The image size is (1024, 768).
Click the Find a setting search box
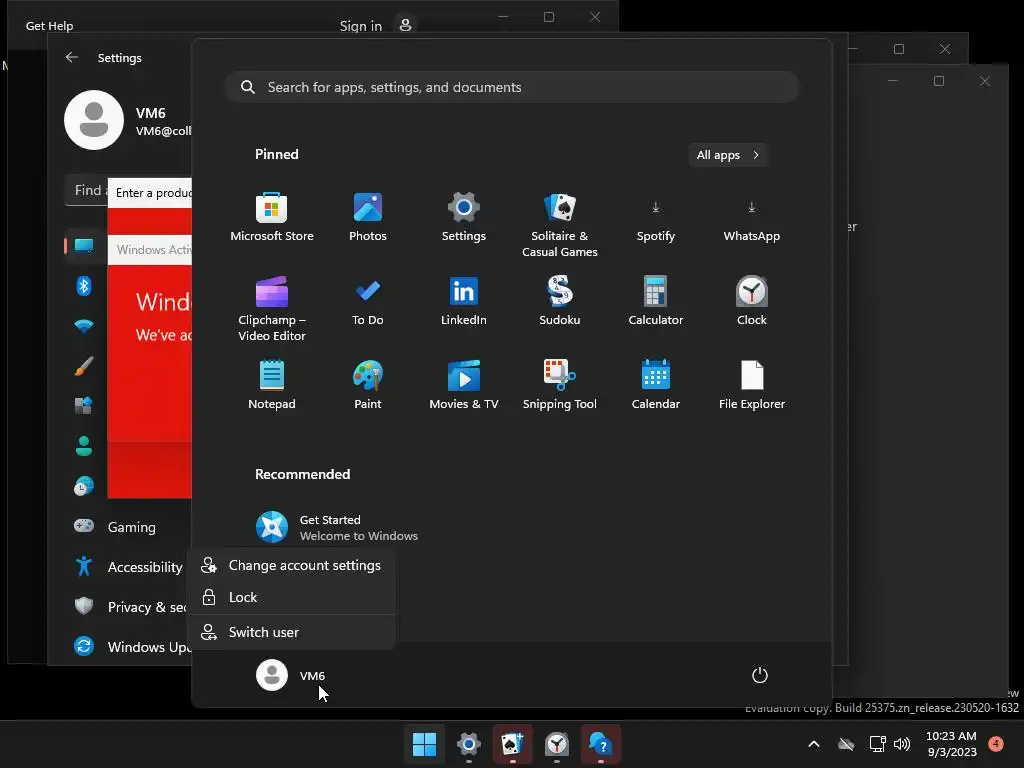point(86,191)
